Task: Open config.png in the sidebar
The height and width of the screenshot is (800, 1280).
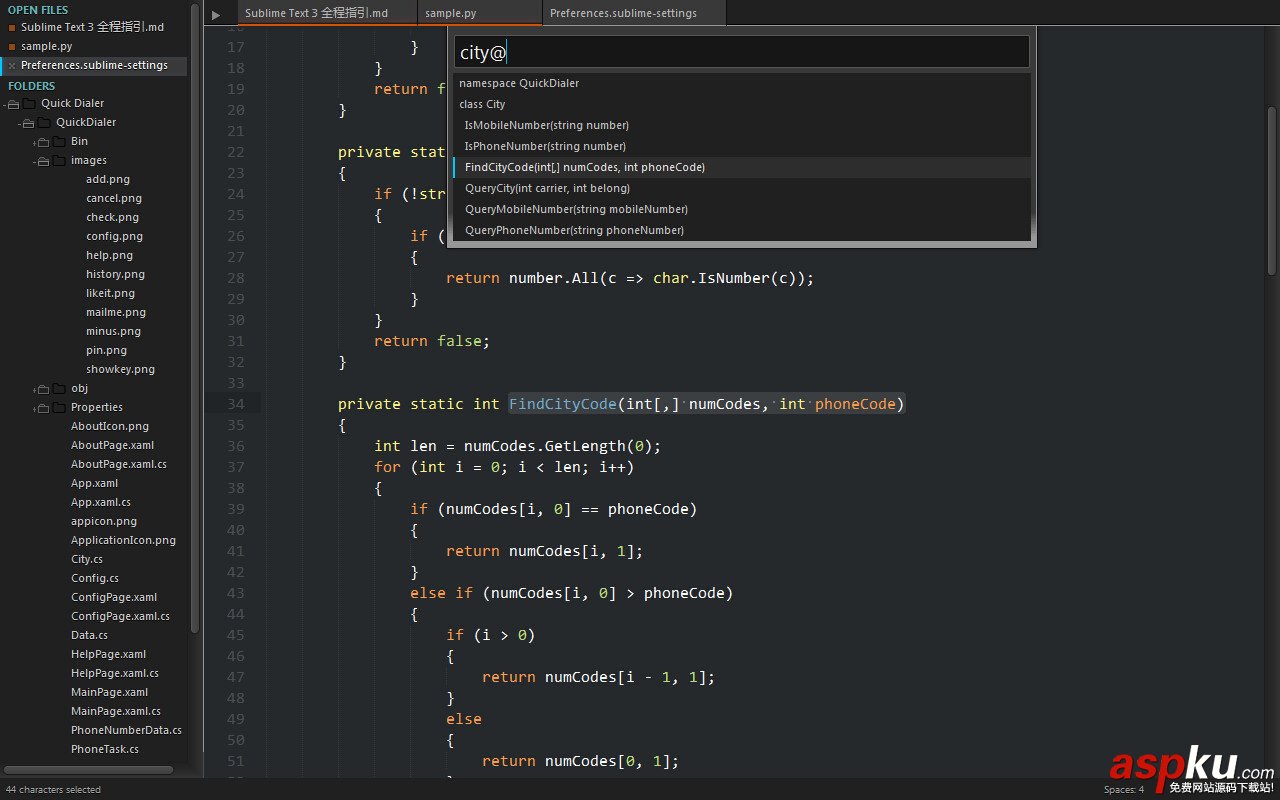Action: pyautogui.click(x=114, y=236)
